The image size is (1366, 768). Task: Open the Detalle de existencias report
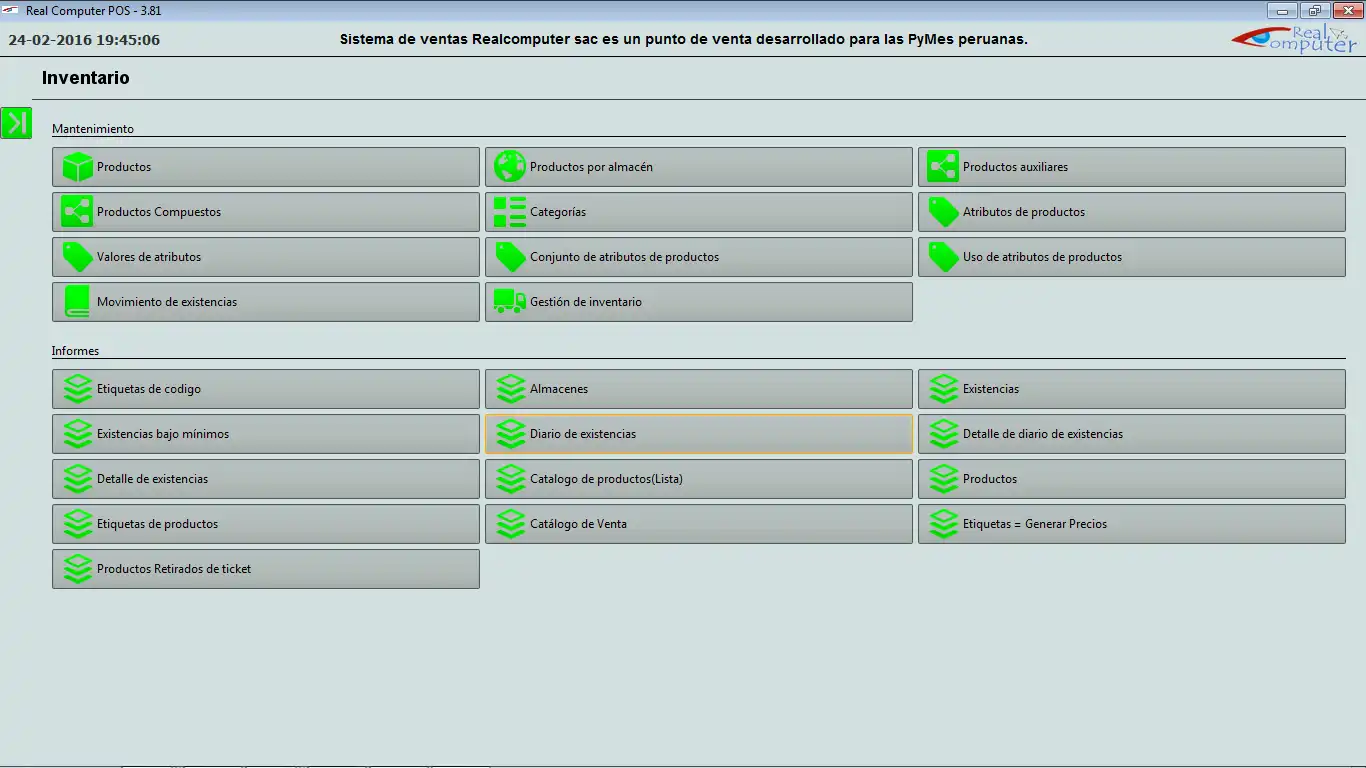pos(266,479)
